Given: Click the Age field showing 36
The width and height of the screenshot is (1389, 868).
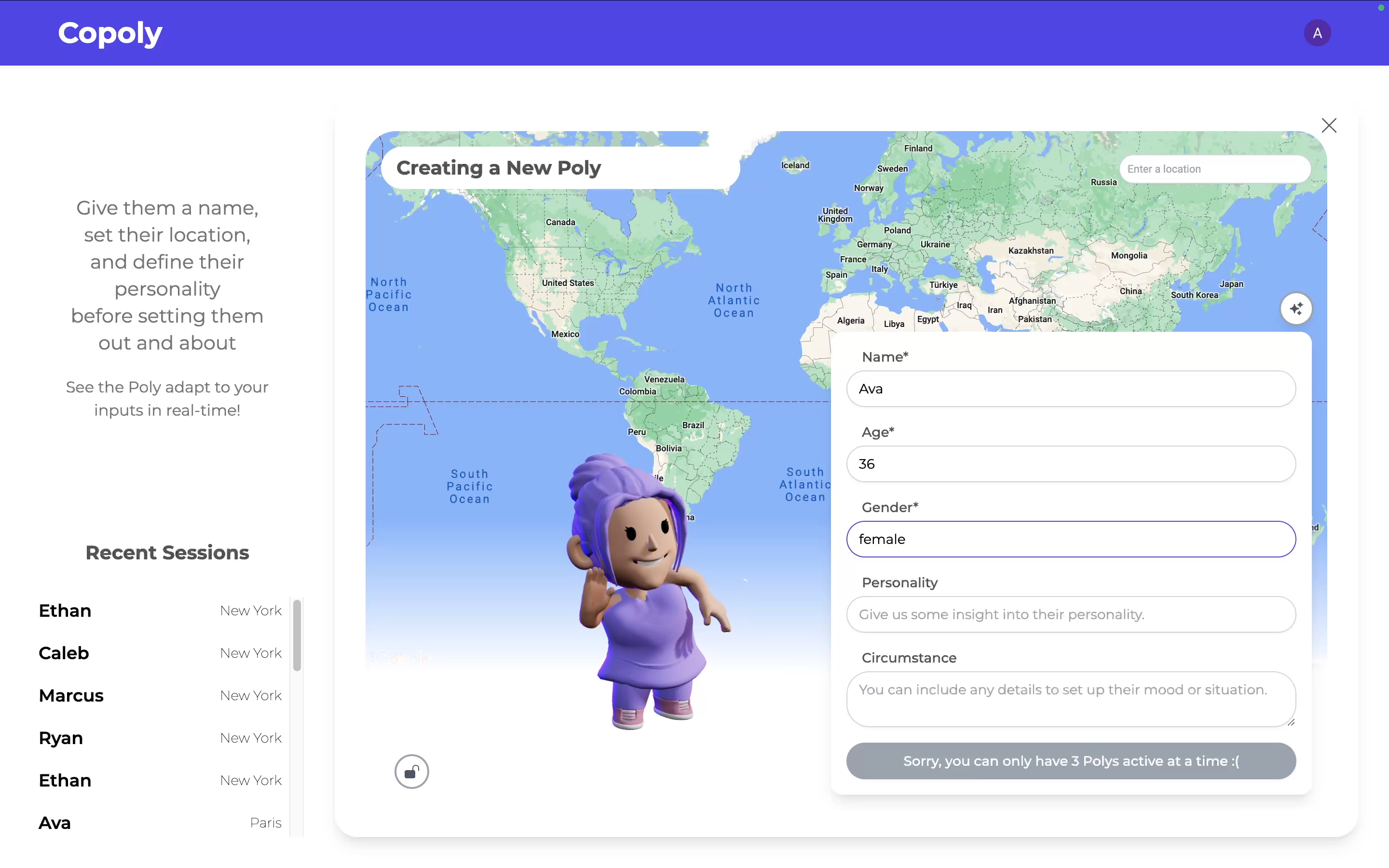Looking at the screenshot, I should point(1071,464).
